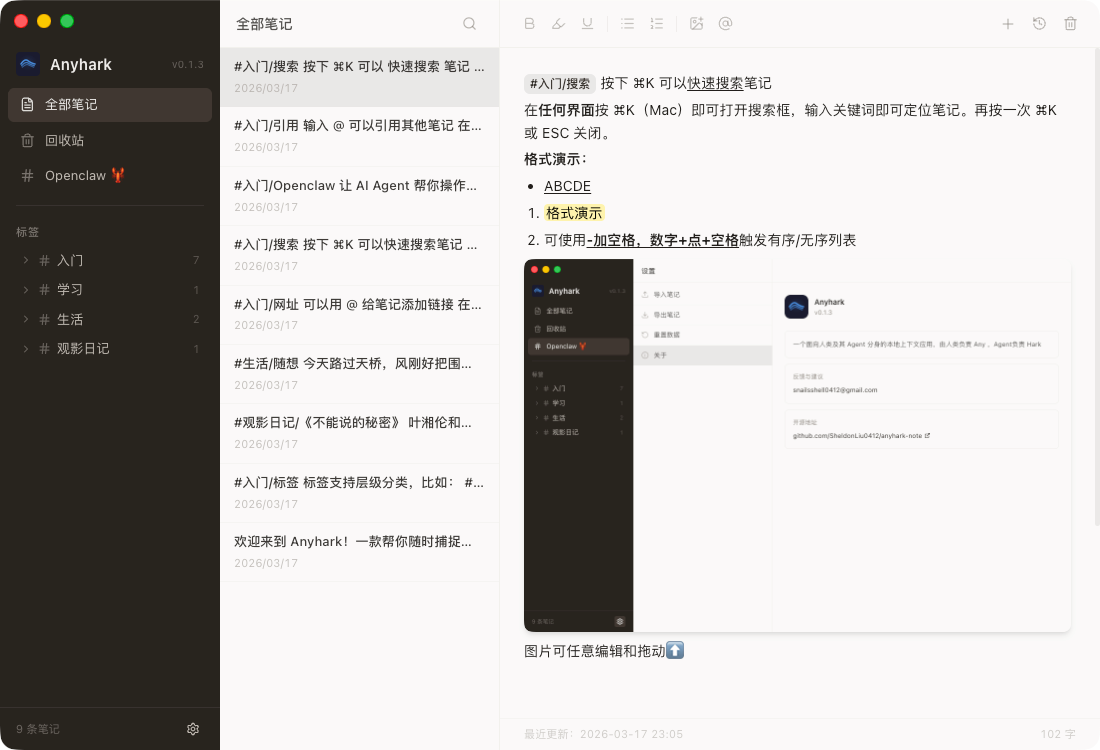1100x750 pixels.
Task: Expand the 入门 tag chevron
Action: coord(25,261)
